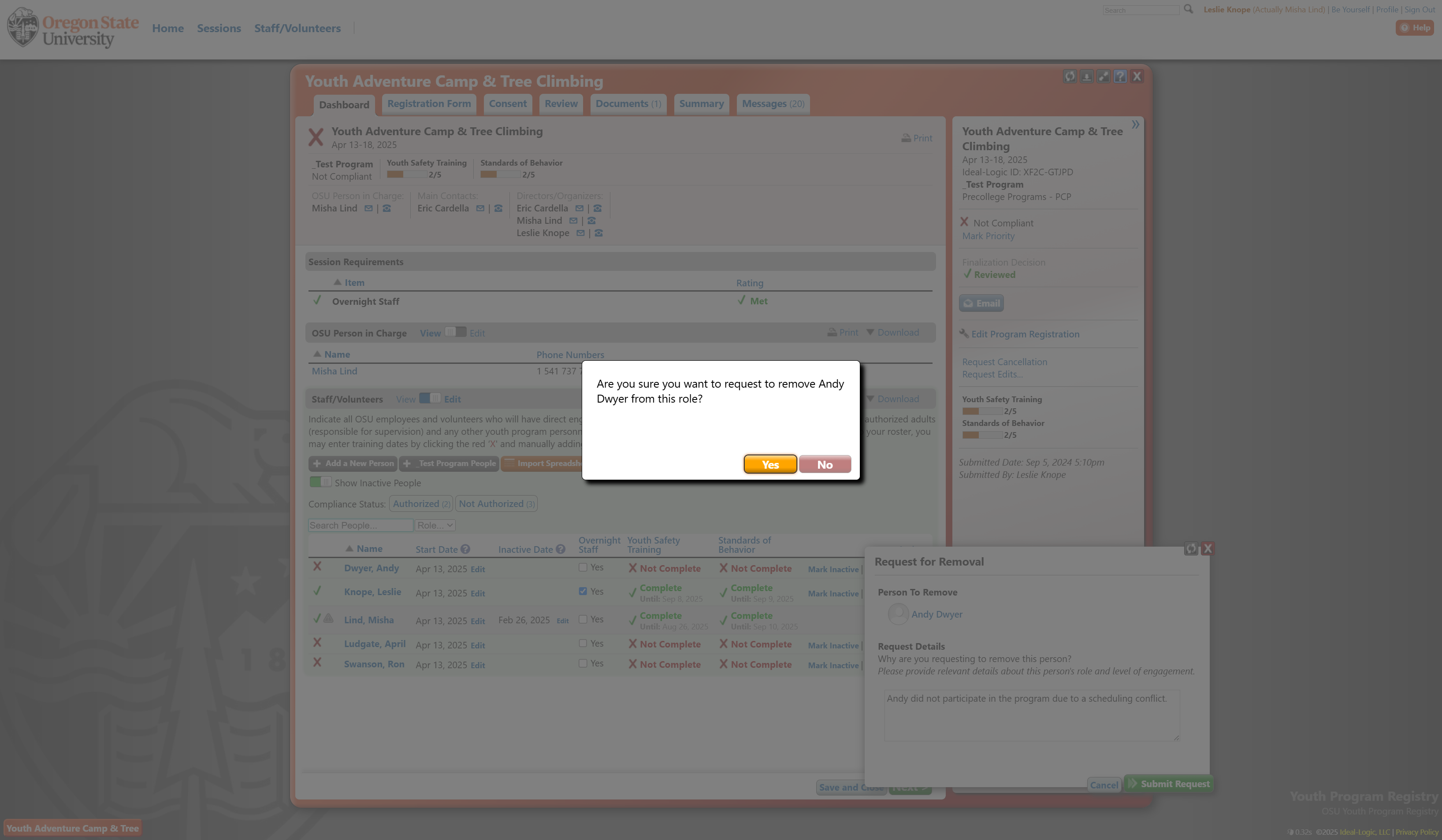The image size is (1442, 840).
Task: Open Download dropdown in OSU Person in Charge
Action: (893, 333)
